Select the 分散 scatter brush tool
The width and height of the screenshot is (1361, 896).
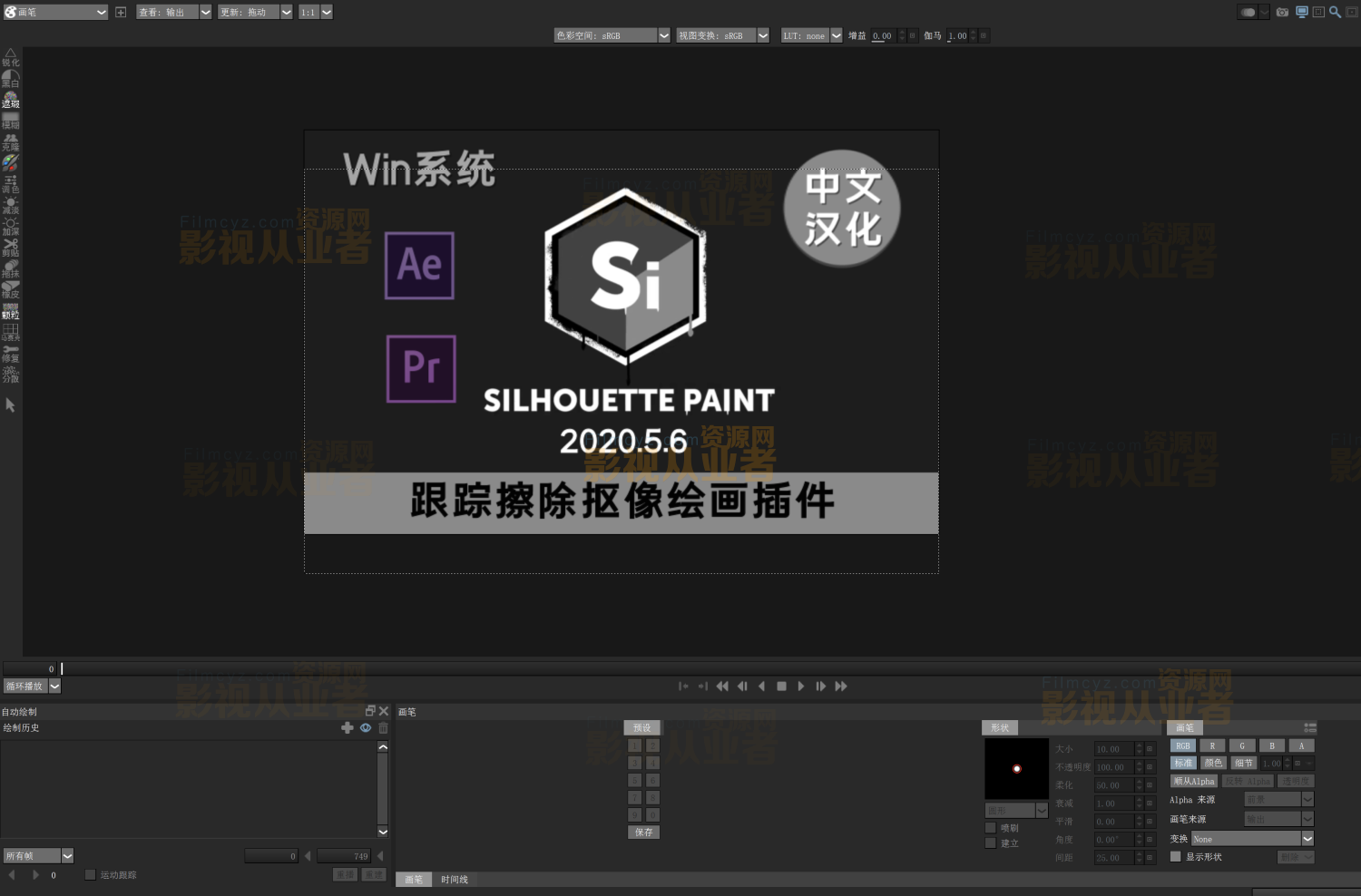(x=10, y=374)
